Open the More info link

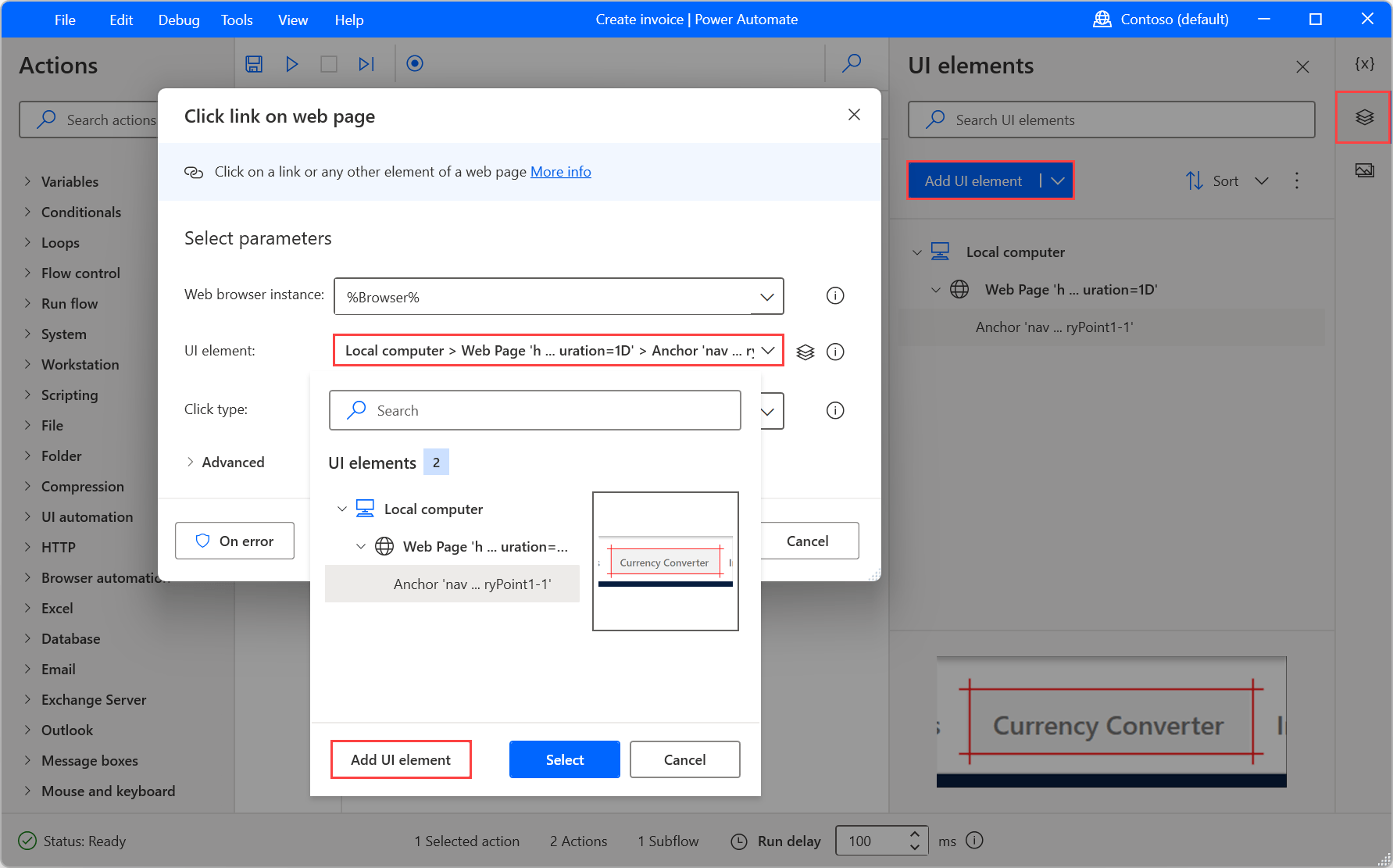(560, 171)
